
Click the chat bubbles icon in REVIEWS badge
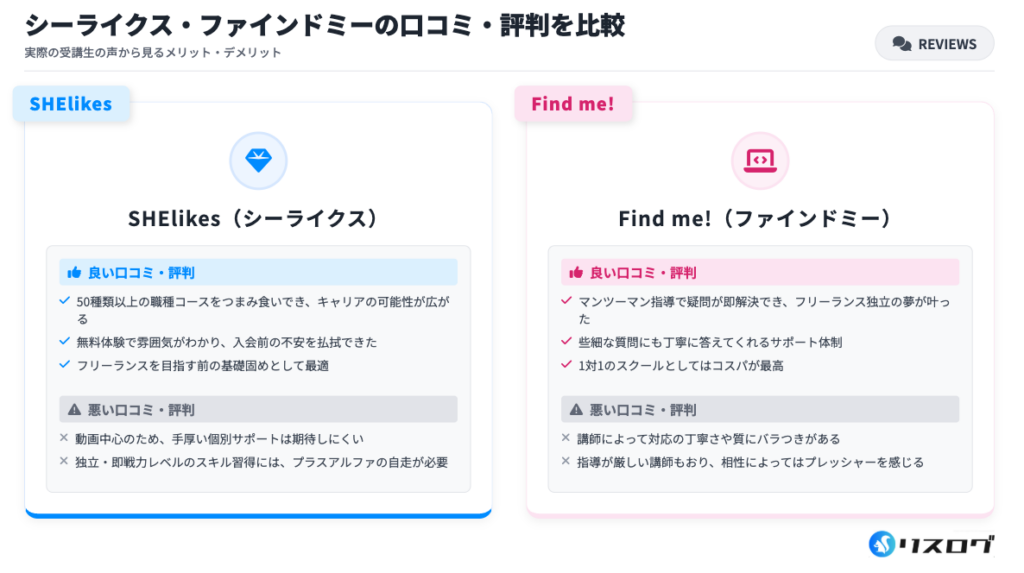(x=901, y=44)
